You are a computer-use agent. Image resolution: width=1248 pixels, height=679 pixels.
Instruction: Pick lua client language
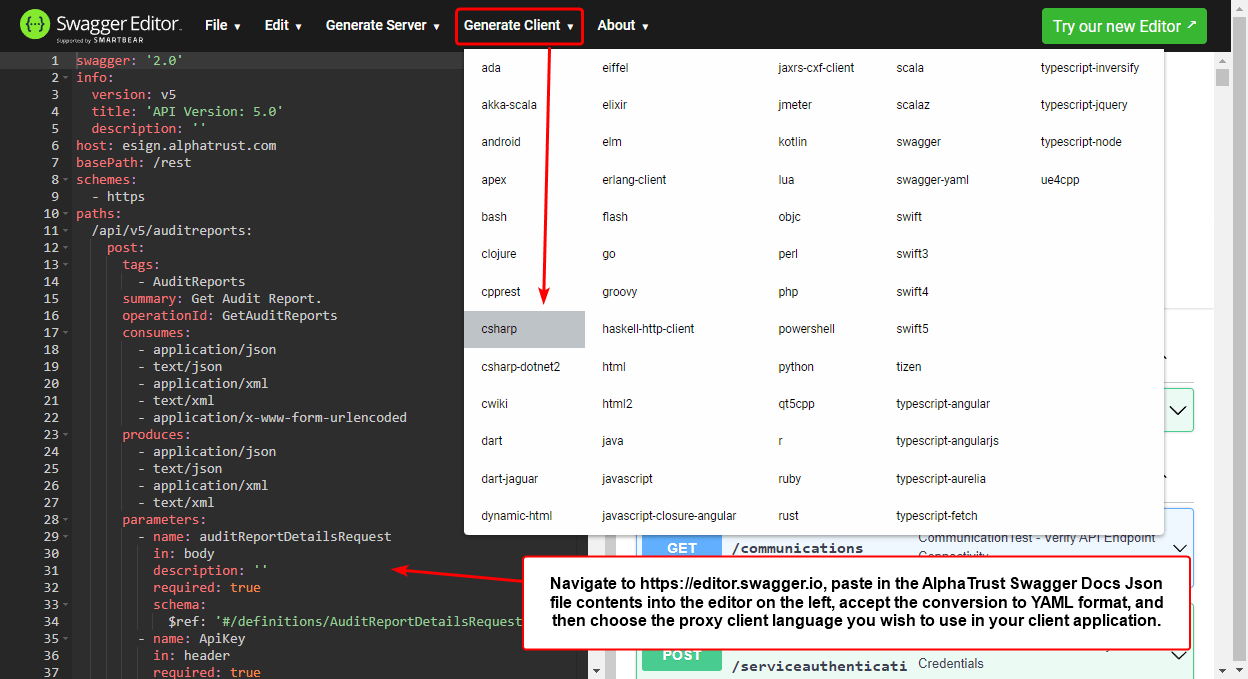click(786, 180)
